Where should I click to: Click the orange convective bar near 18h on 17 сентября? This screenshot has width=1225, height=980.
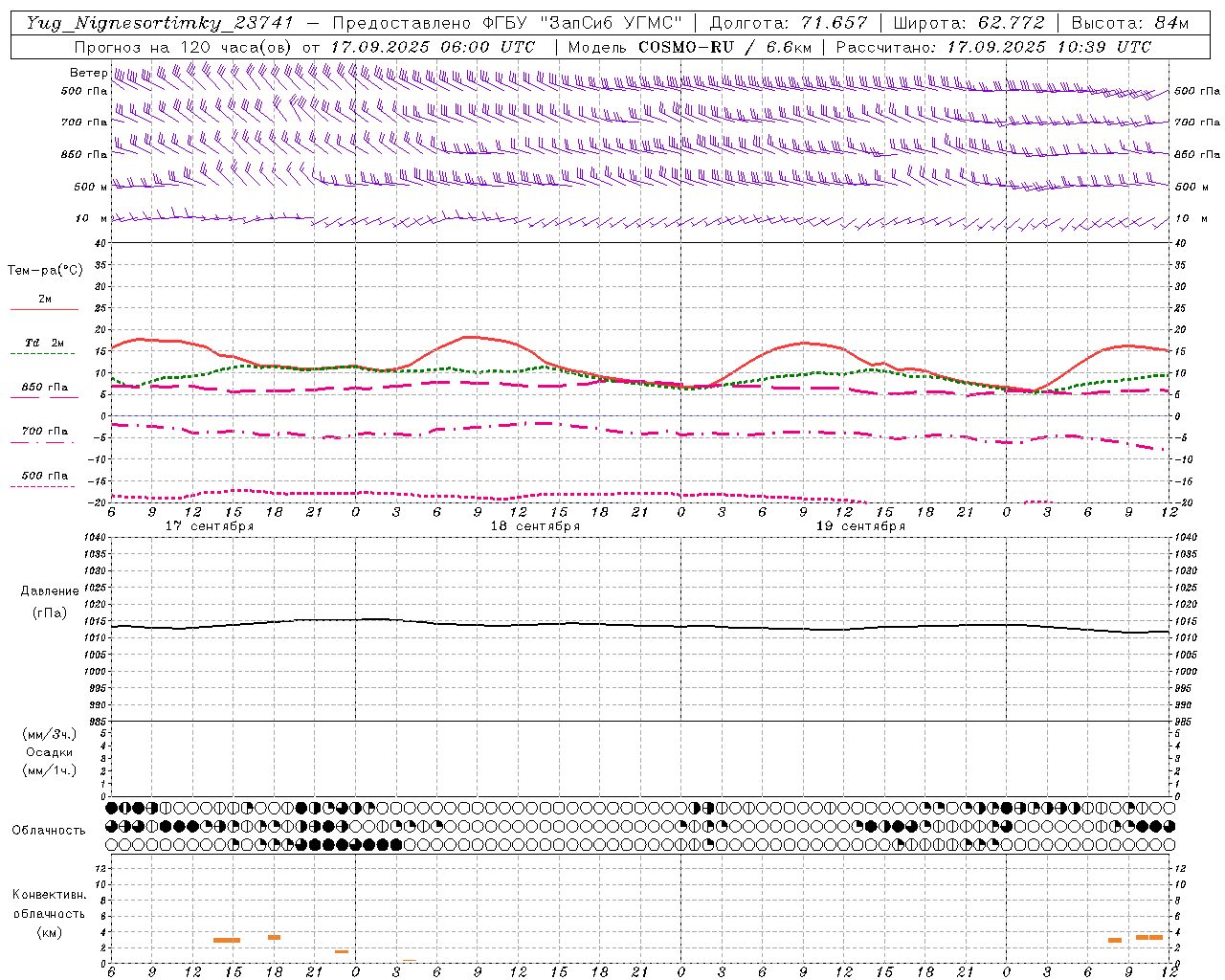point(274,937)
